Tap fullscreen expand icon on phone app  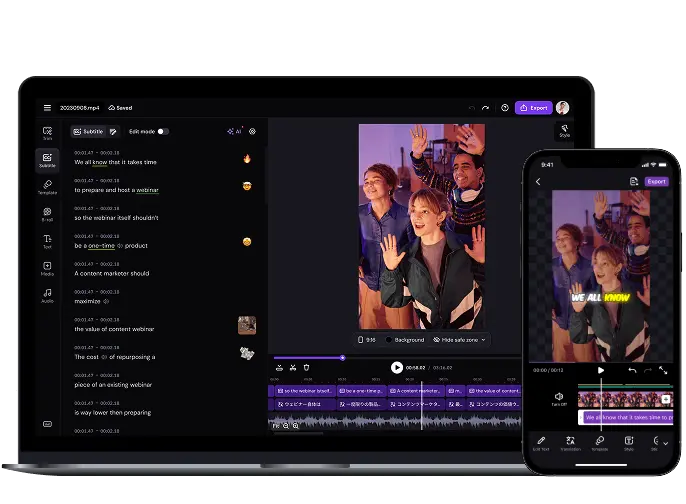663,370
